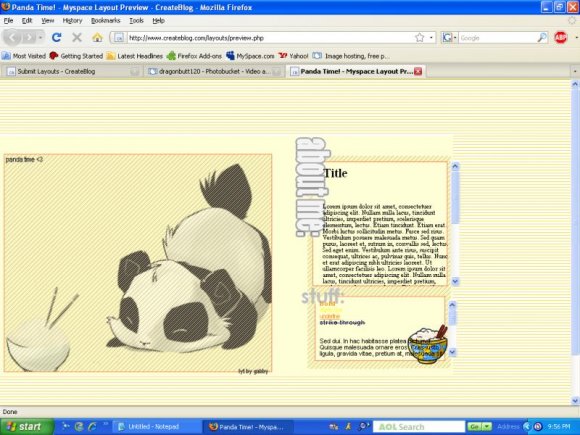Open the MySpace.com bookmark
The image size is (580, 435).
coord(250,56)
